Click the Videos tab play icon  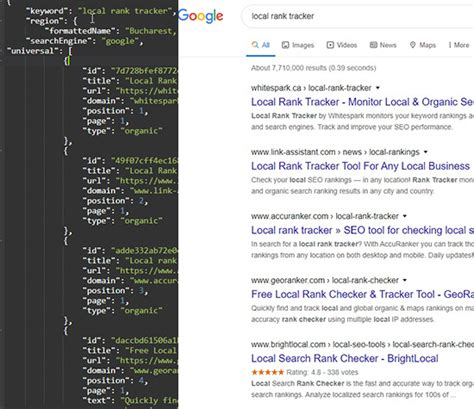point(330,45)
